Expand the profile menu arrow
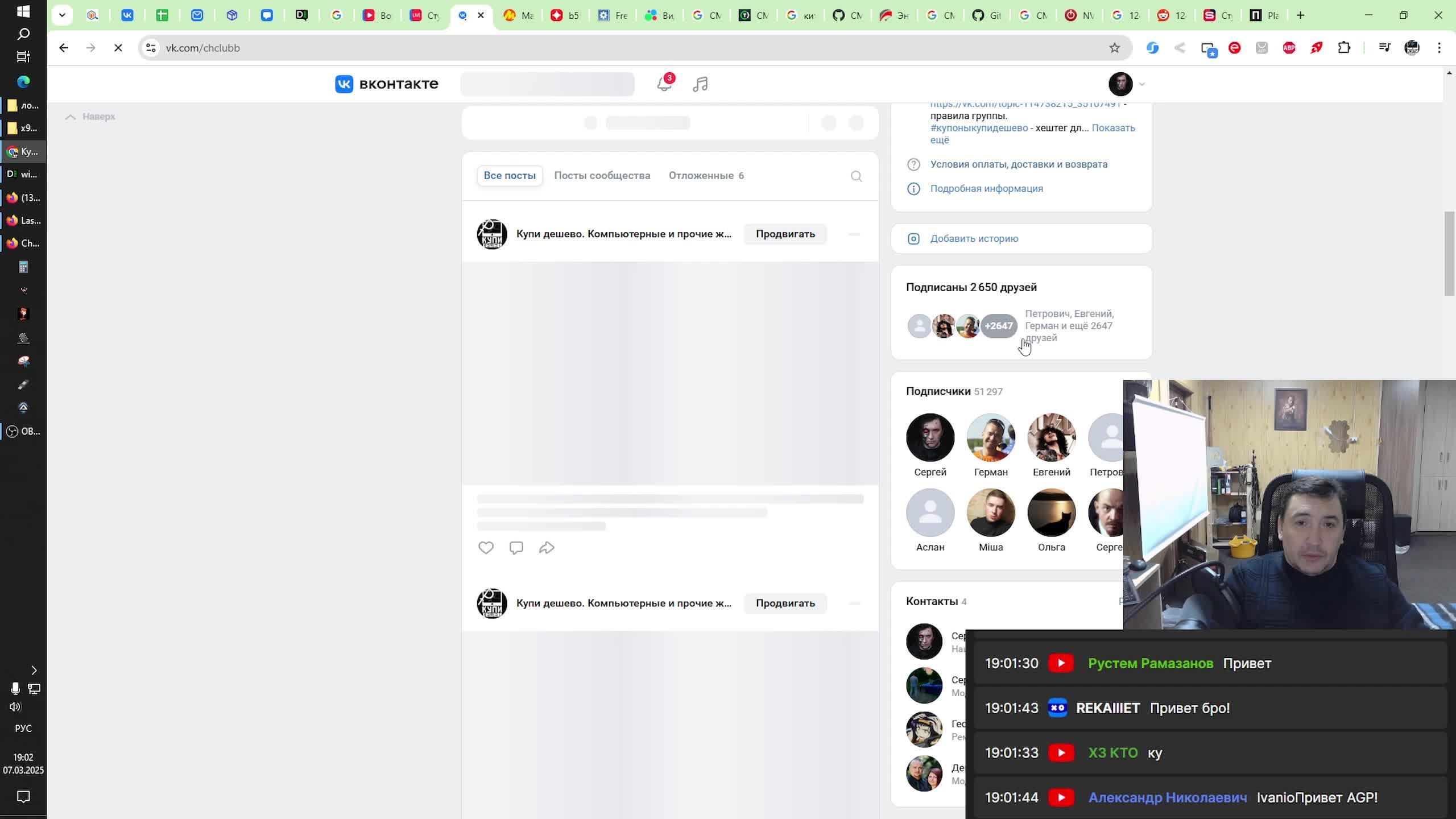Viewport: 1456px width, 819px height. 1141,84
